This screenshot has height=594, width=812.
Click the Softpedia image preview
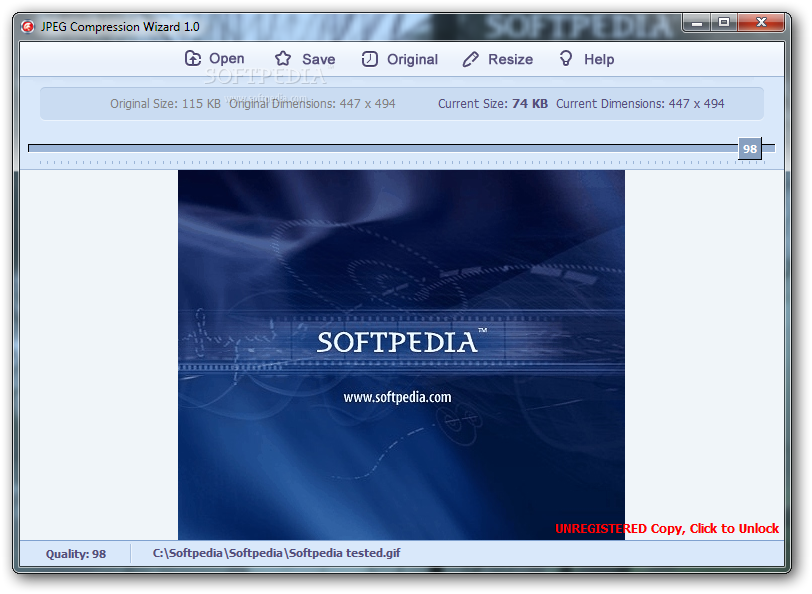tap(401, 355)
